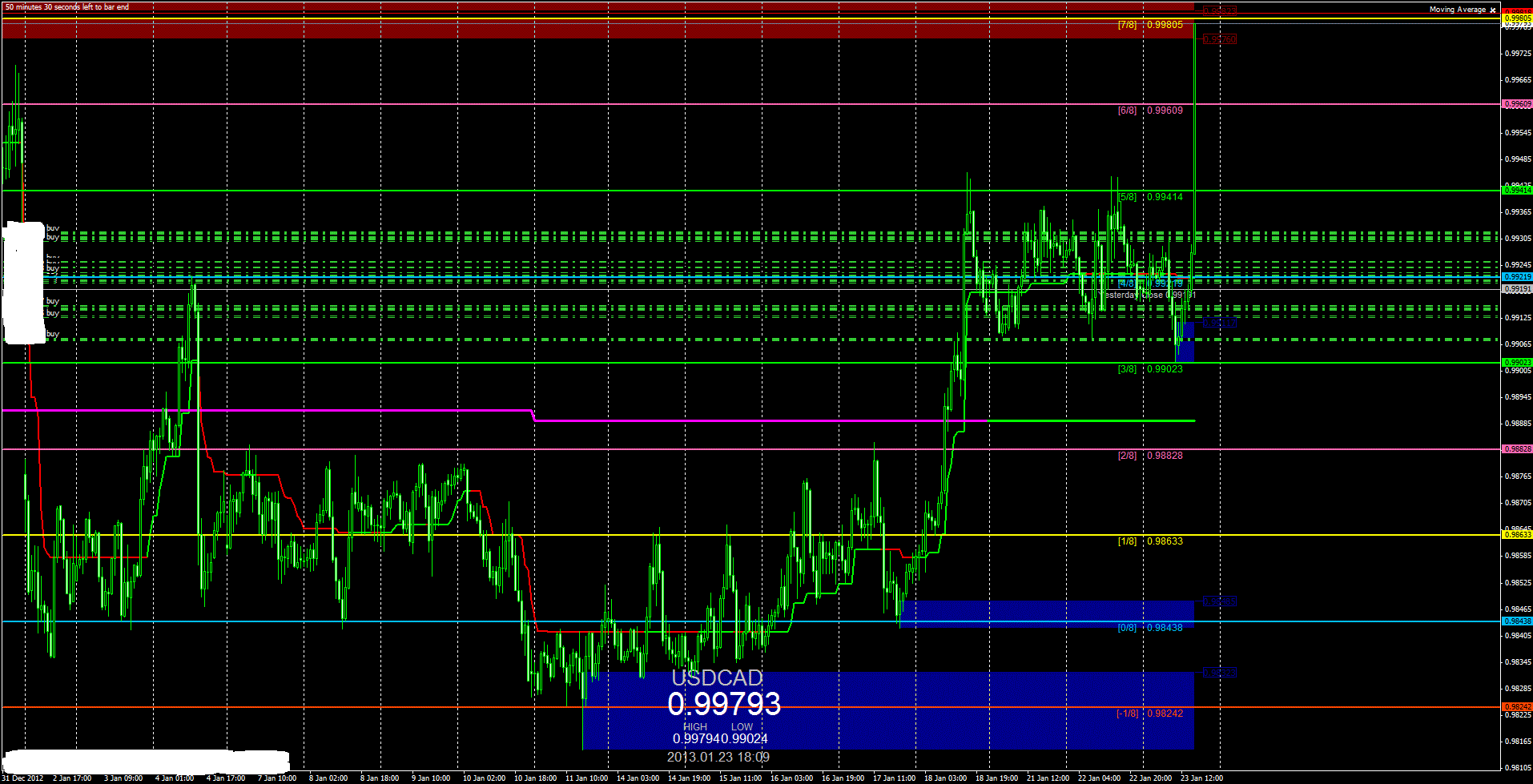Click the 10 Jan 18:00 date on time axis
The image size is (1533, 784).
[535, 778]
